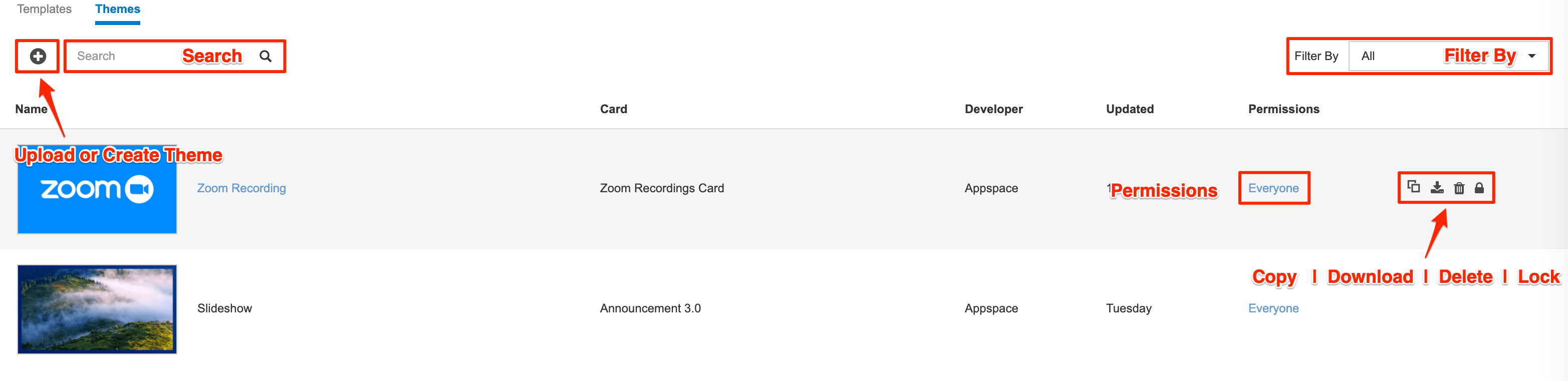Click the Filter By dropdown arrow
This screenshot has height=381, width=1568.
pyautogui.click(x=1531, y=56)
